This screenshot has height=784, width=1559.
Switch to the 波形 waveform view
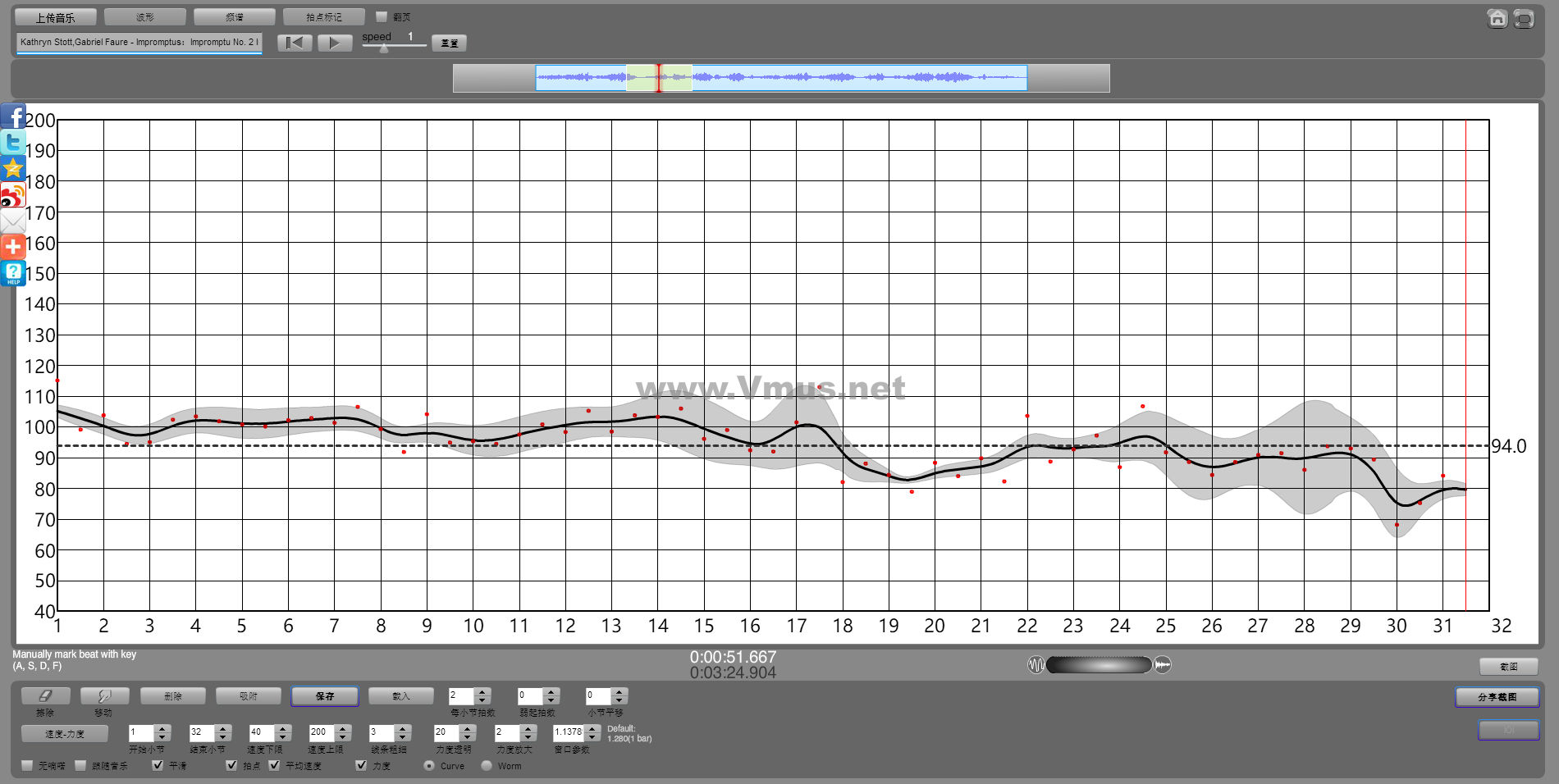coord(145,17)
